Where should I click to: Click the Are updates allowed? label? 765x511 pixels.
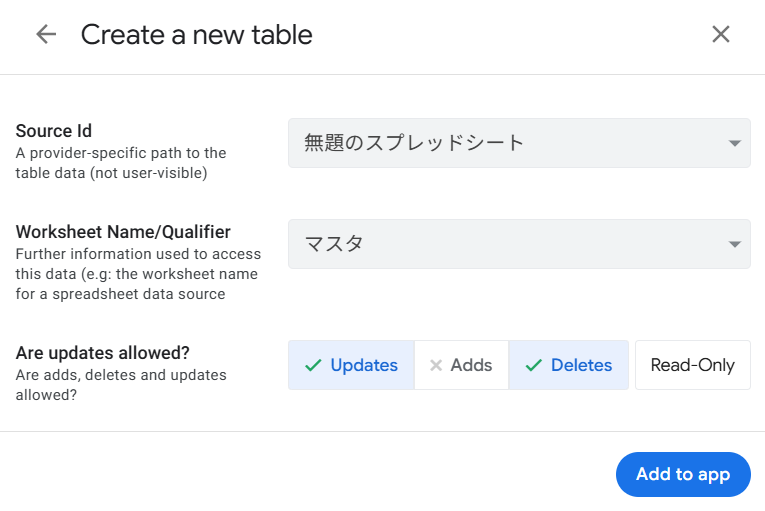103,353
